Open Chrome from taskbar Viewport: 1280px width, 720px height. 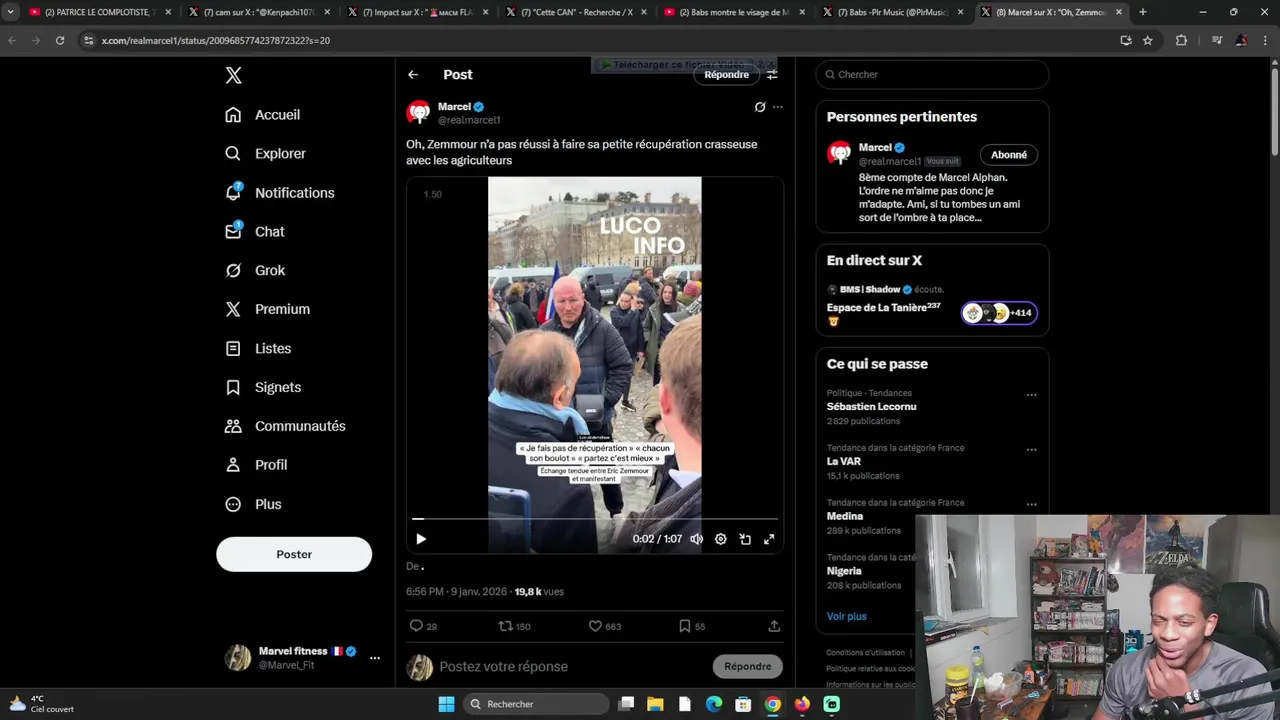click(773, 704)
